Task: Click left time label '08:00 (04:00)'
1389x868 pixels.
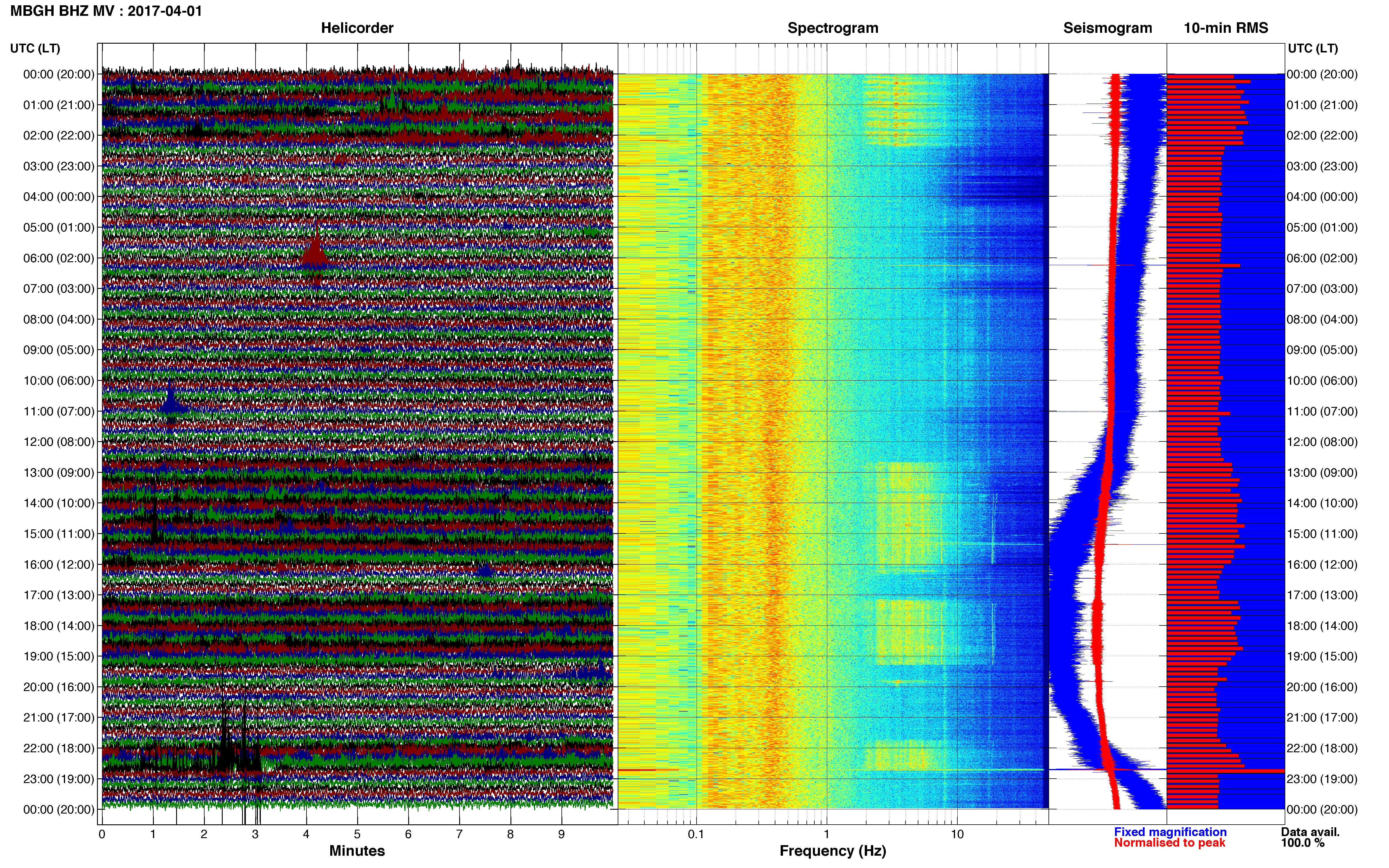Action: click(59, 319)
